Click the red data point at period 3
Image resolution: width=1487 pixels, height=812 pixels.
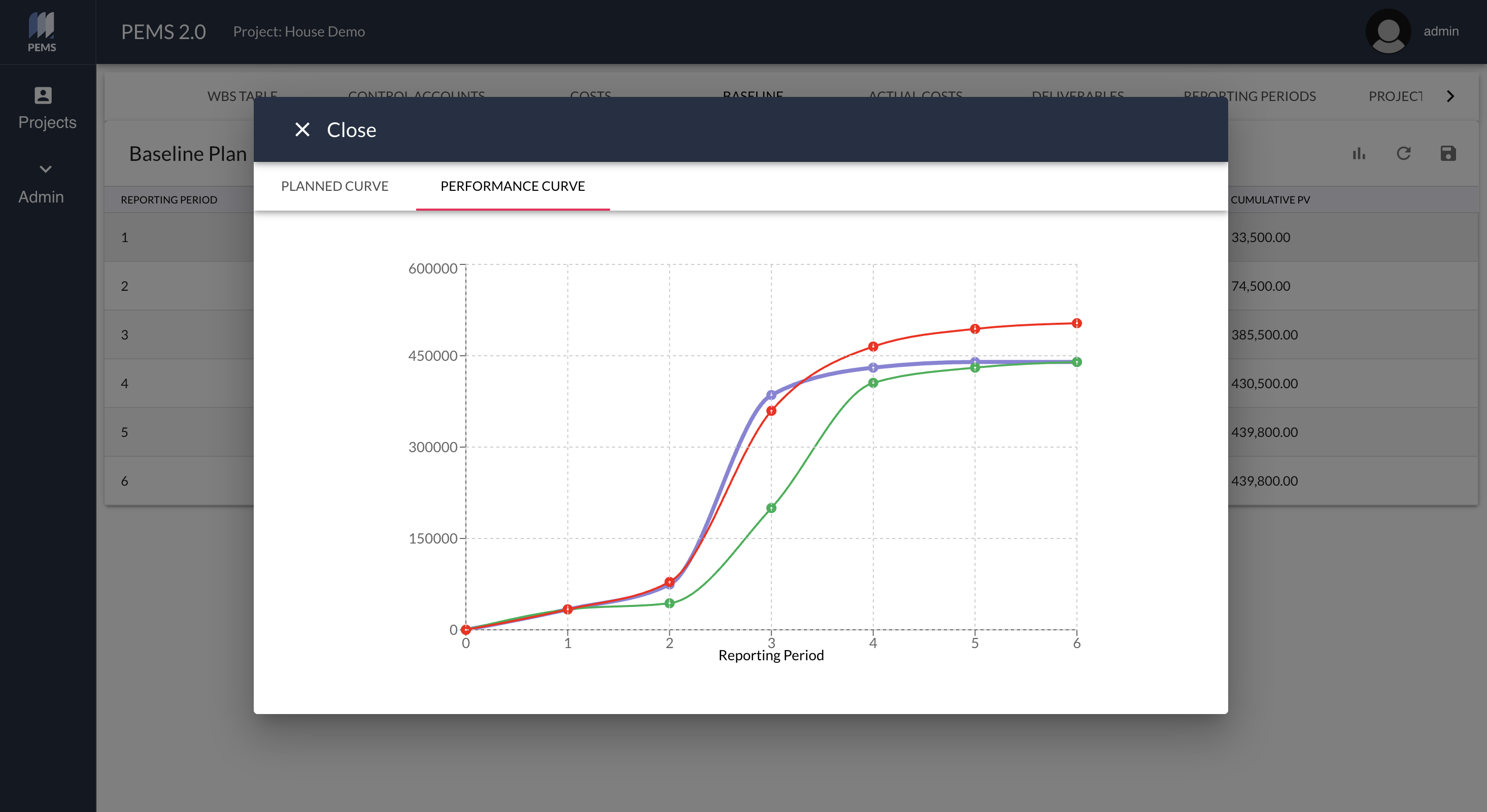pos(771,411)
